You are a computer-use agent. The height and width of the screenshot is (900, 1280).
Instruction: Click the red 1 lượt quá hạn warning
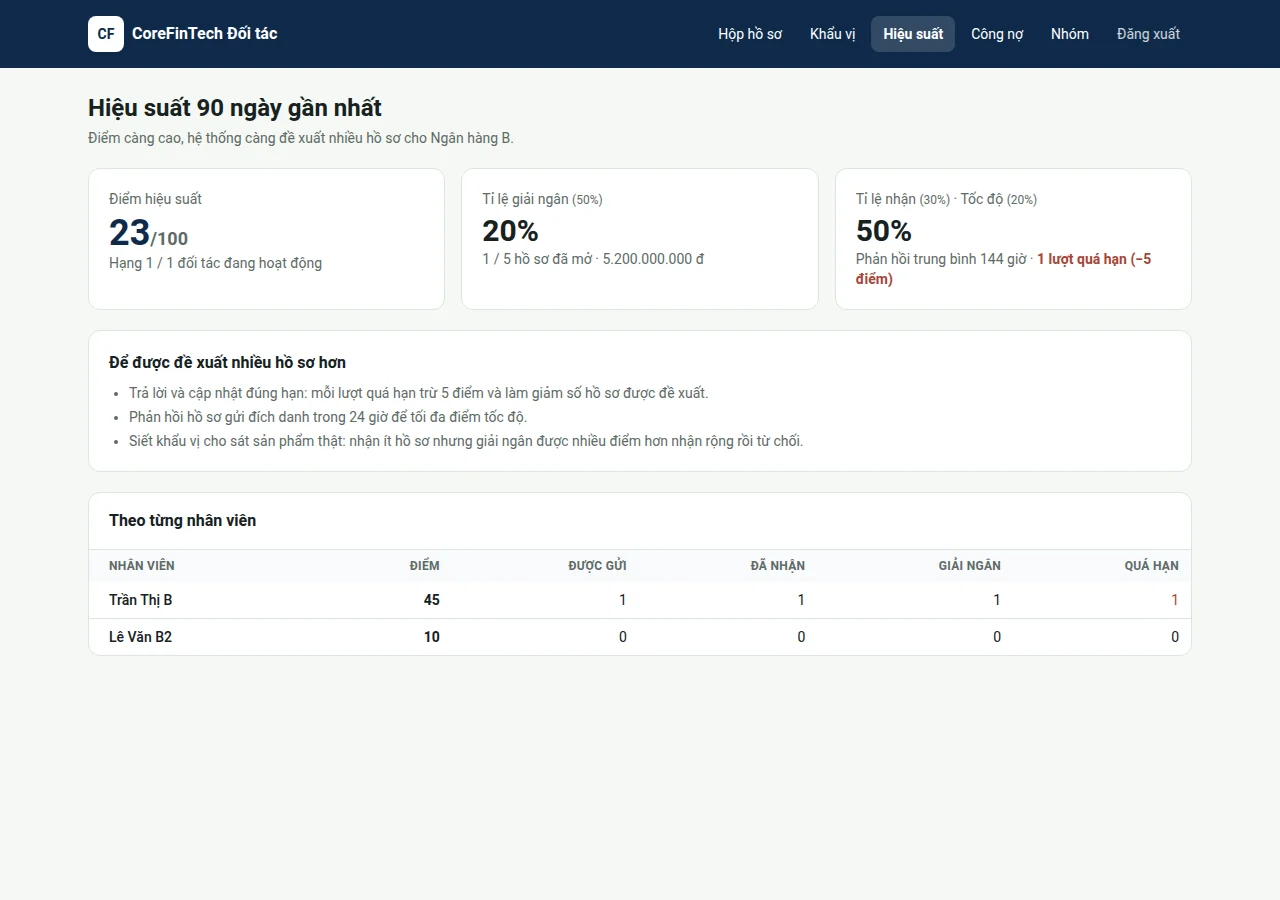pos(1004,269)
